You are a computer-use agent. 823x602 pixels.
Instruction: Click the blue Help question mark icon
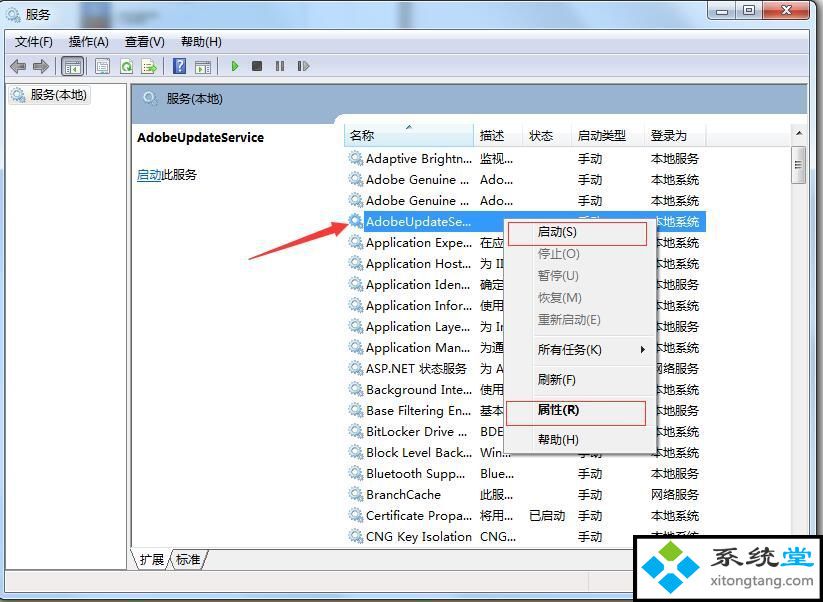[x=180, y=66]
